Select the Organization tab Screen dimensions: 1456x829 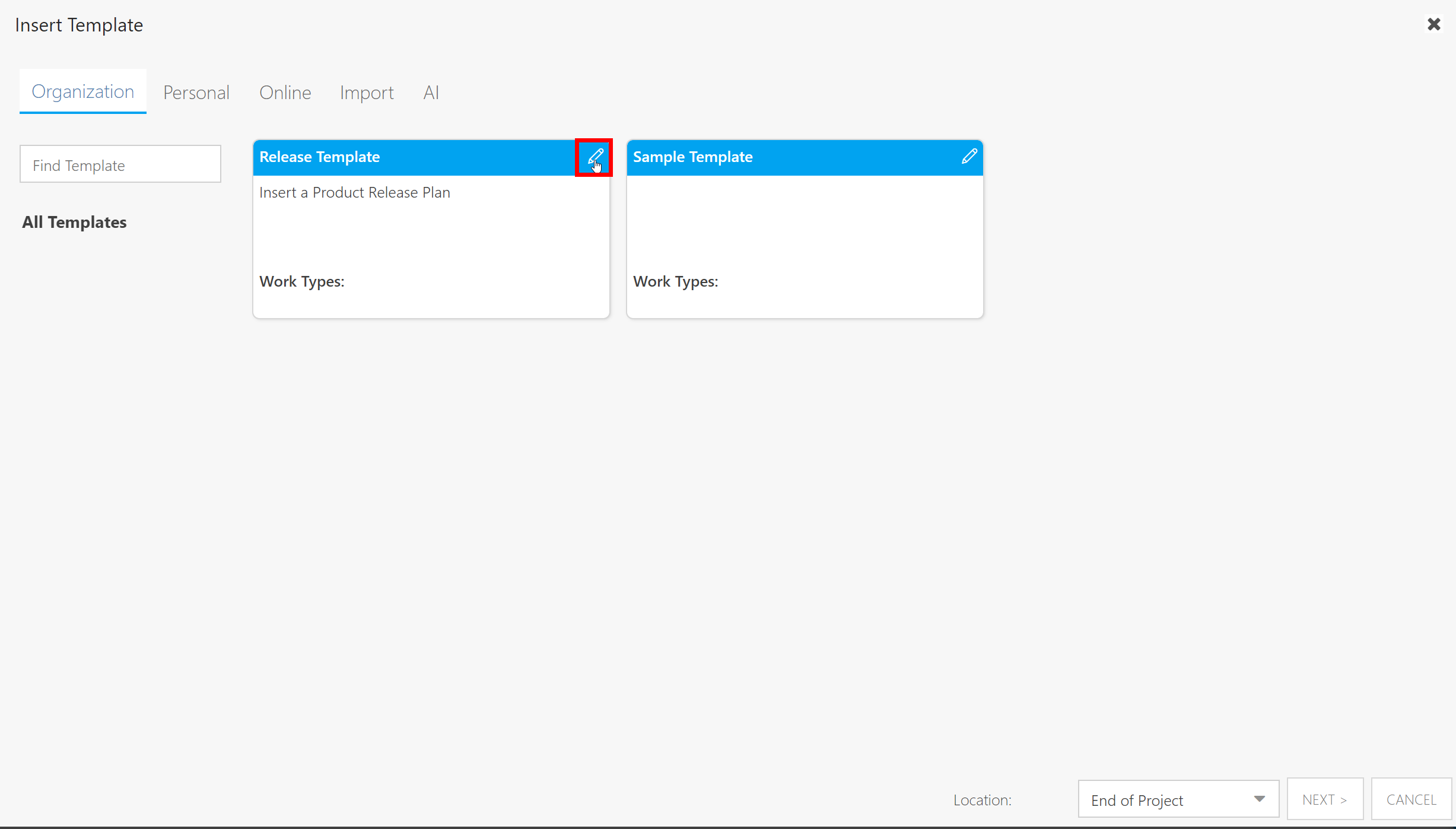[x=82, y=91]
